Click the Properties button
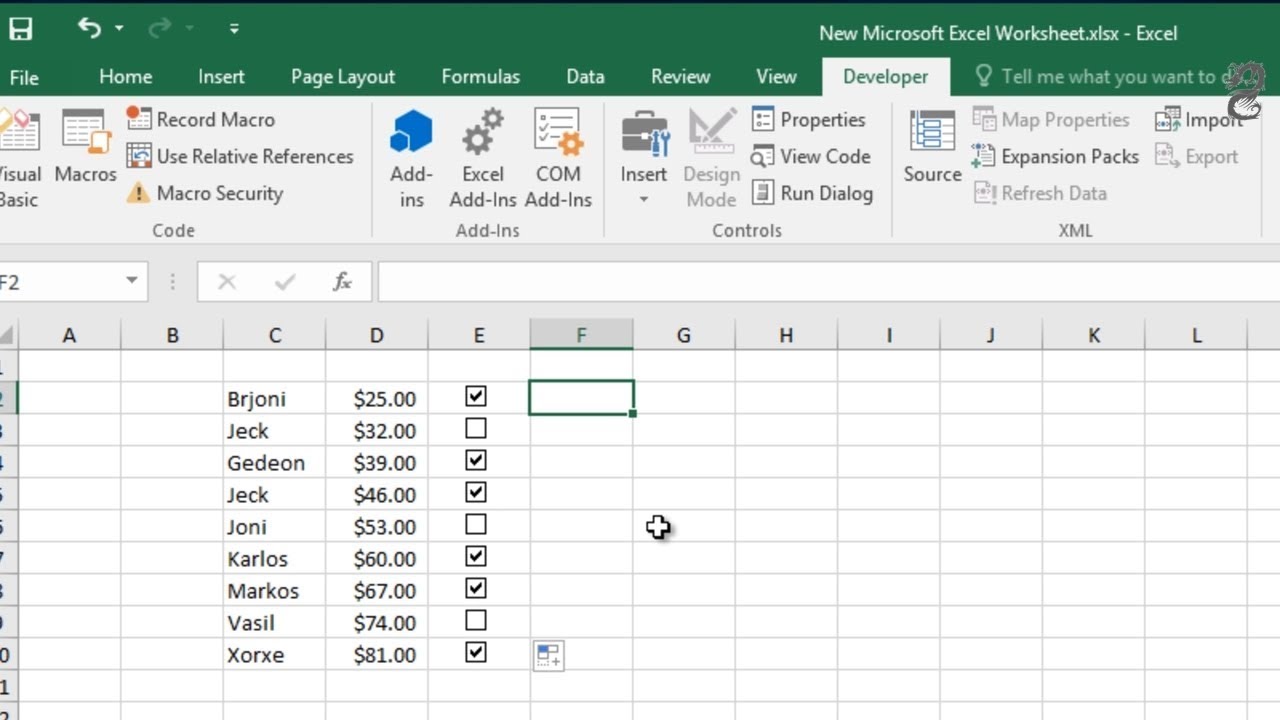 coord(809,119)
